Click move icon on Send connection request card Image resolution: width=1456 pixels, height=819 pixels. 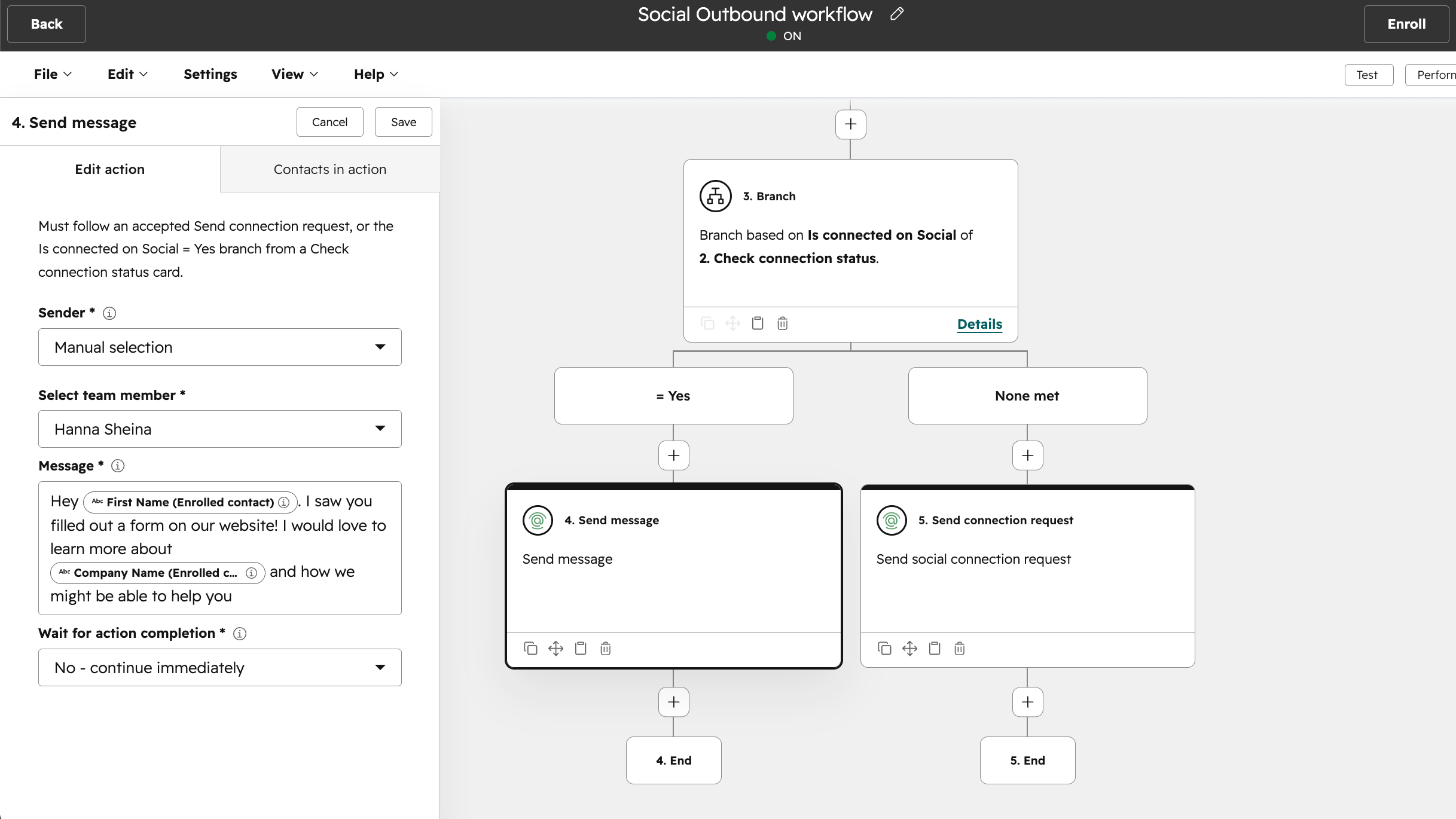[x=909, y=649]
